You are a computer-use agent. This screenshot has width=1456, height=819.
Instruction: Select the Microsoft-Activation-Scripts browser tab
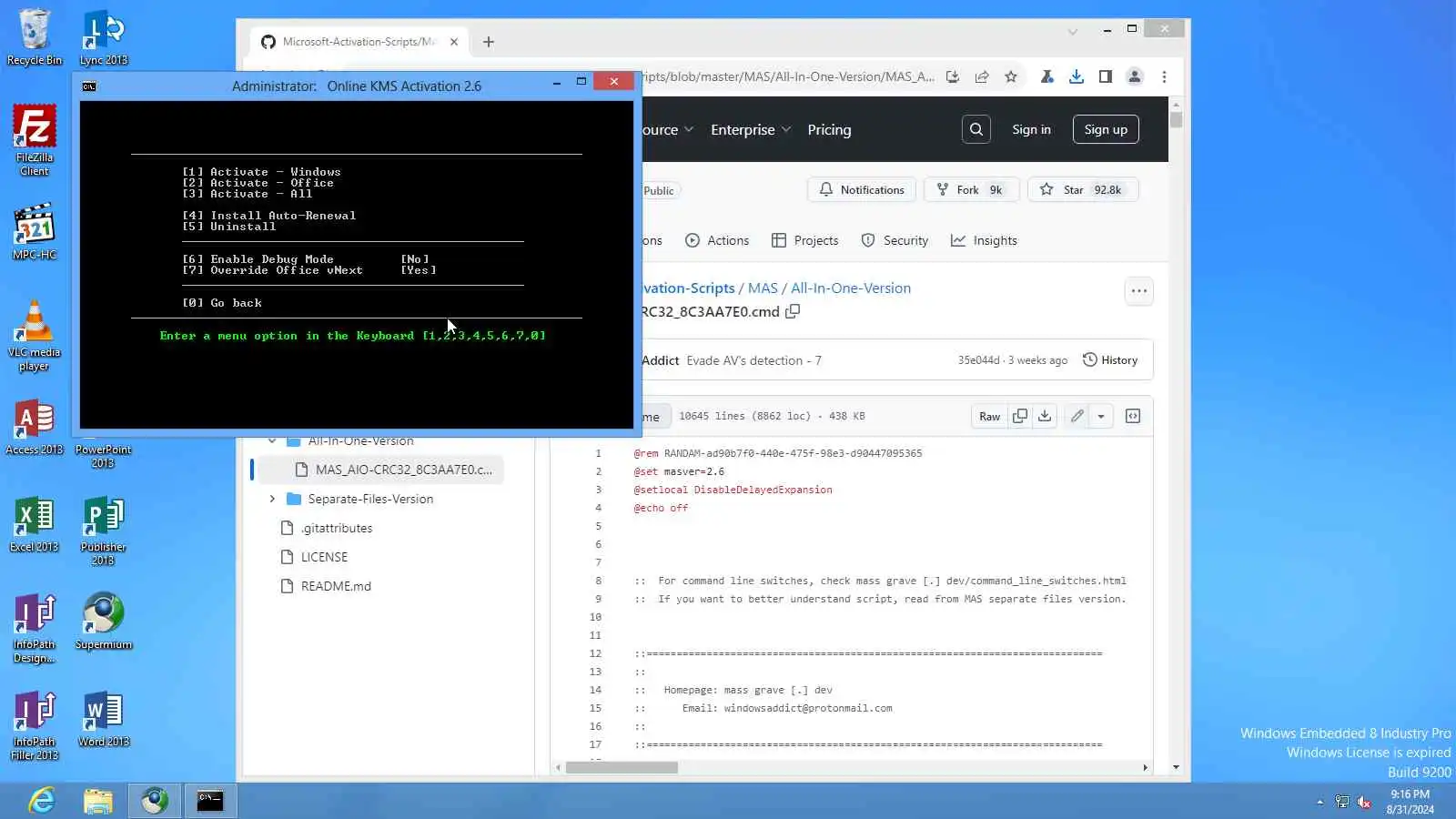tap(360, 42)
